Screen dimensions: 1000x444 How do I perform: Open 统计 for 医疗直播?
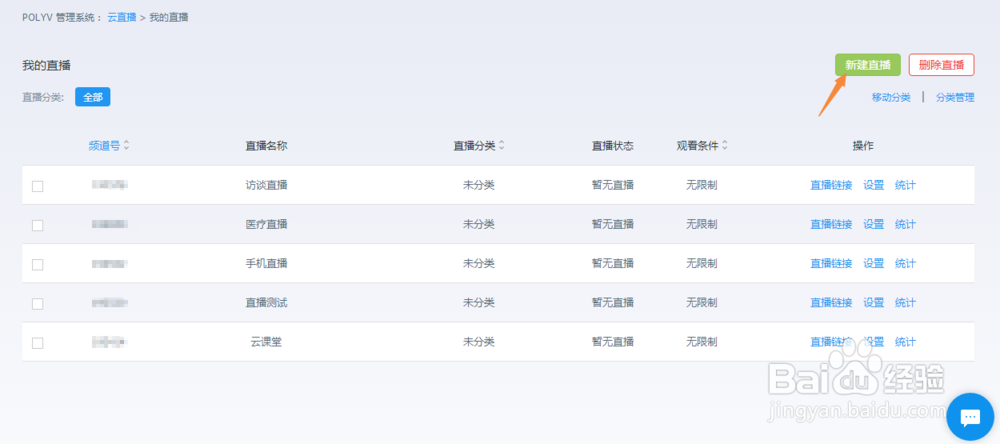905,224
